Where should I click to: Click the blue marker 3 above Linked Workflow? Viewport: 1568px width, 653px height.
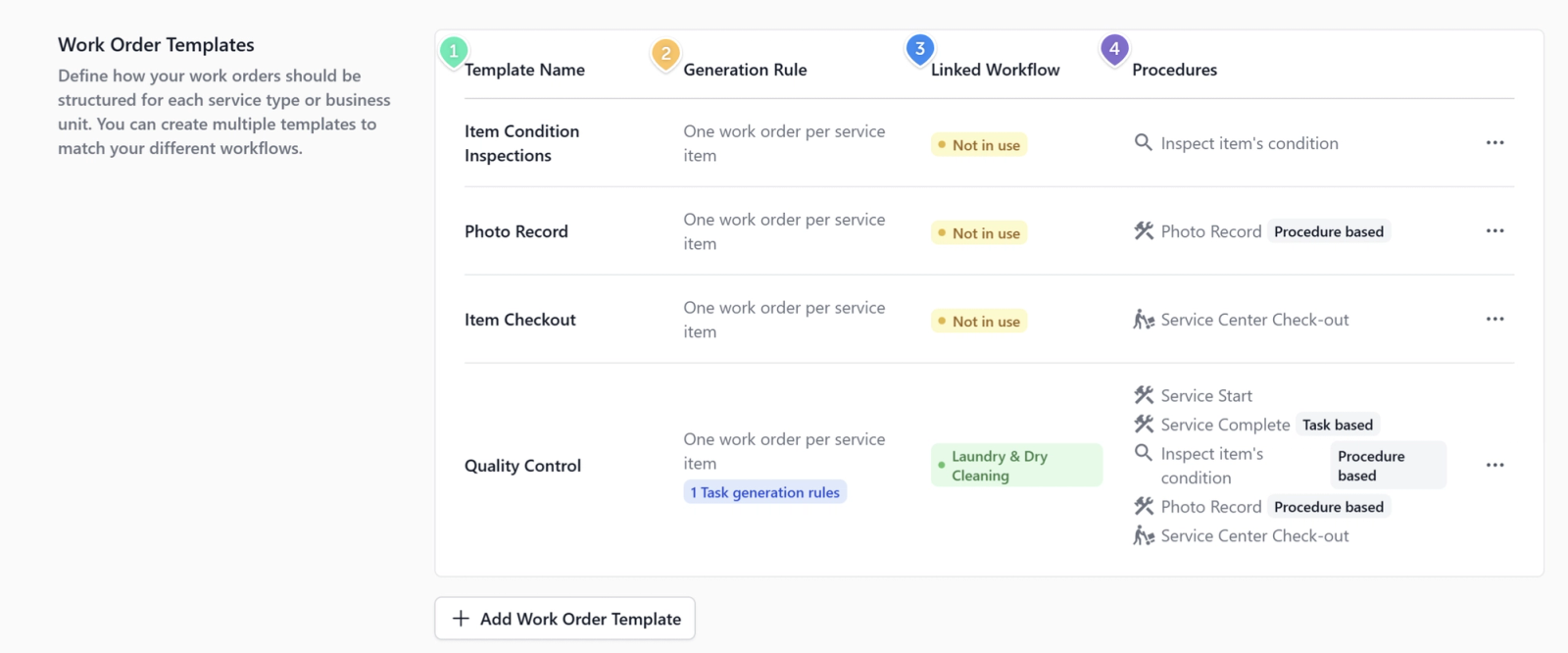coord(919,49)
